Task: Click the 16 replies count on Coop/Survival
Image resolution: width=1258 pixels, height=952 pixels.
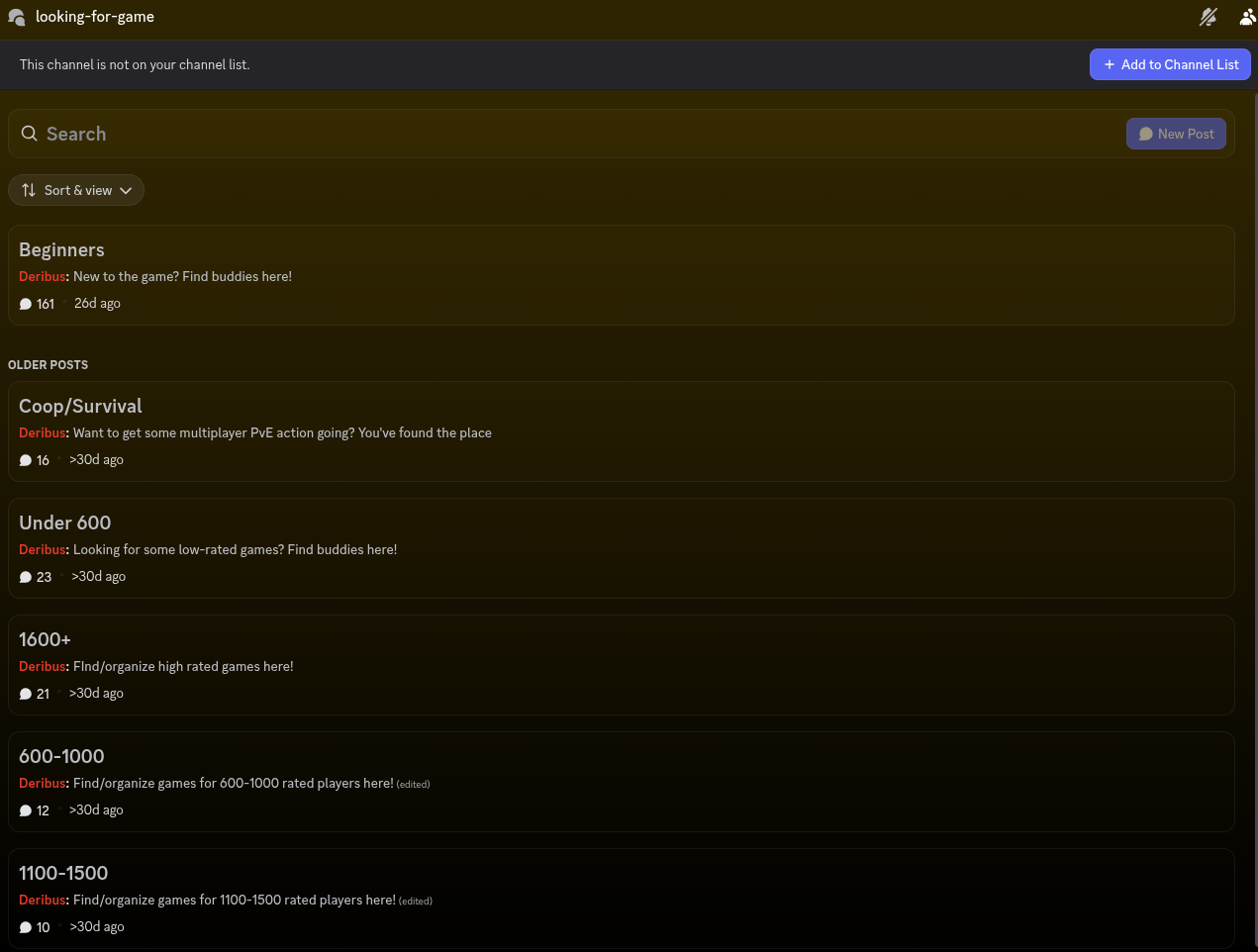Action: [44, 460]
